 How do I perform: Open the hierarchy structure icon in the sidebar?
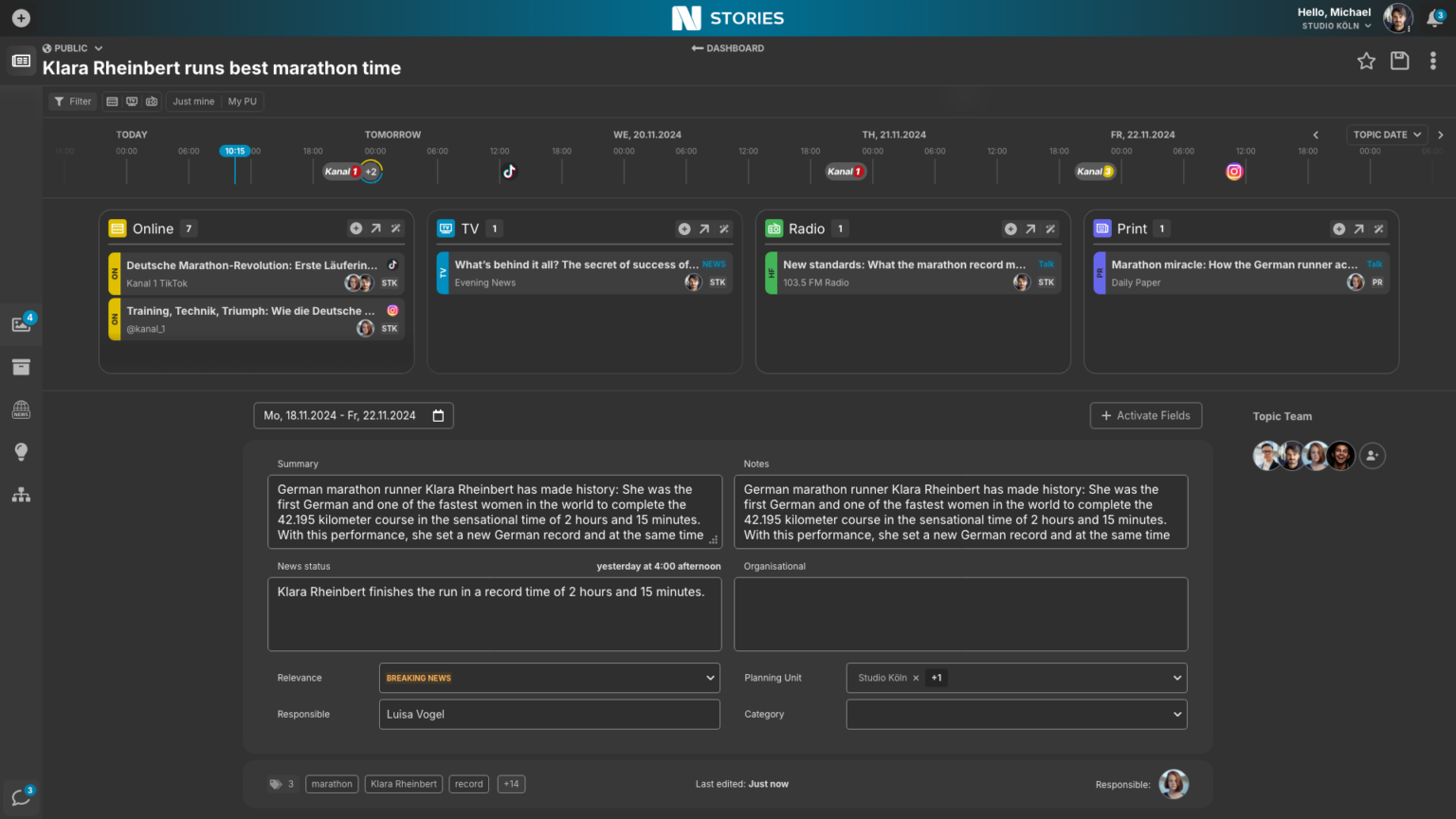tap(21, 495)
